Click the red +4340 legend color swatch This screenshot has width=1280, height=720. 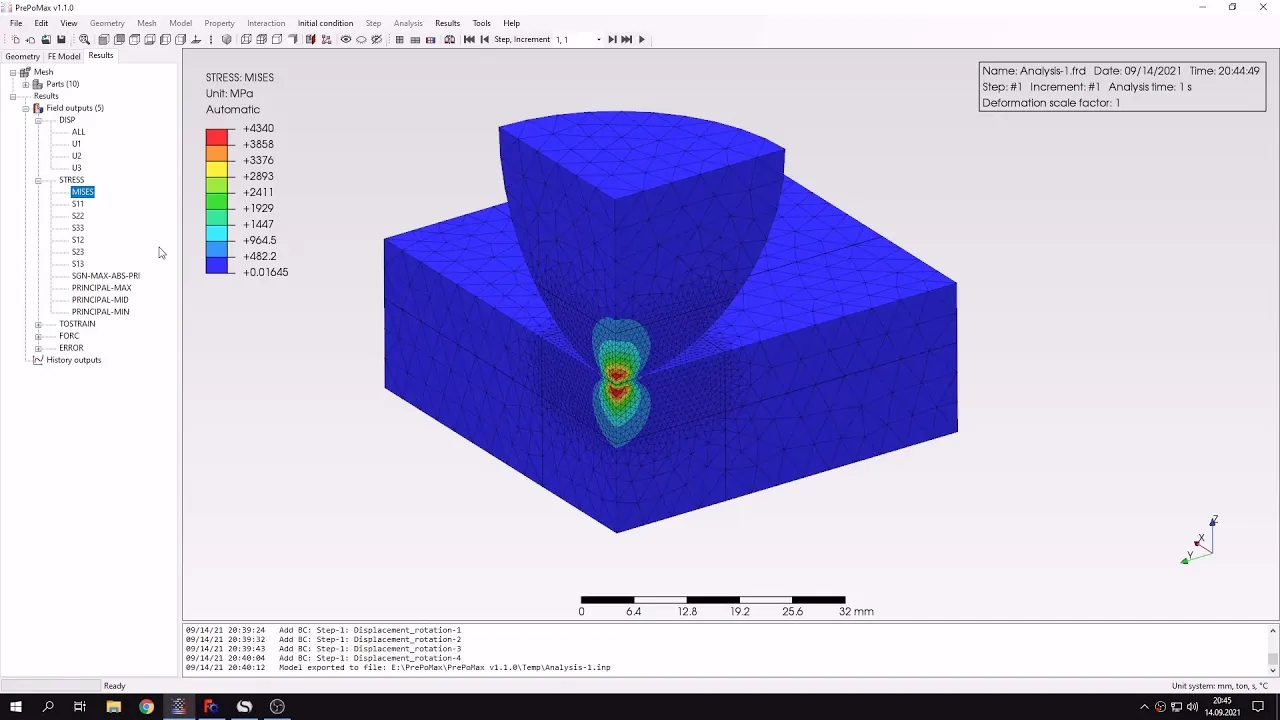click(x=217, y=136)
